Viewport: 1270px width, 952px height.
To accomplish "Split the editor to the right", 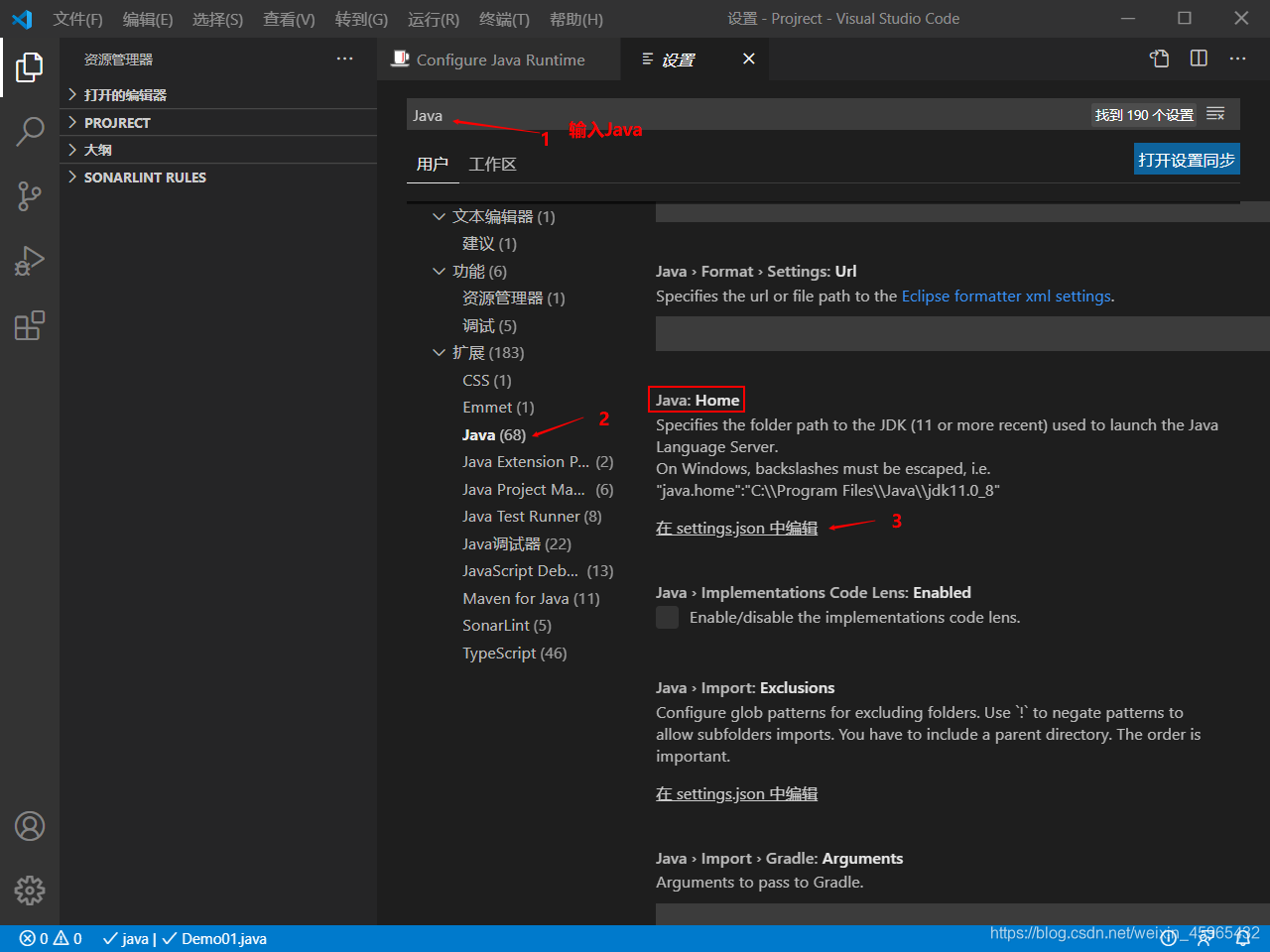I will pos(1199,59).
